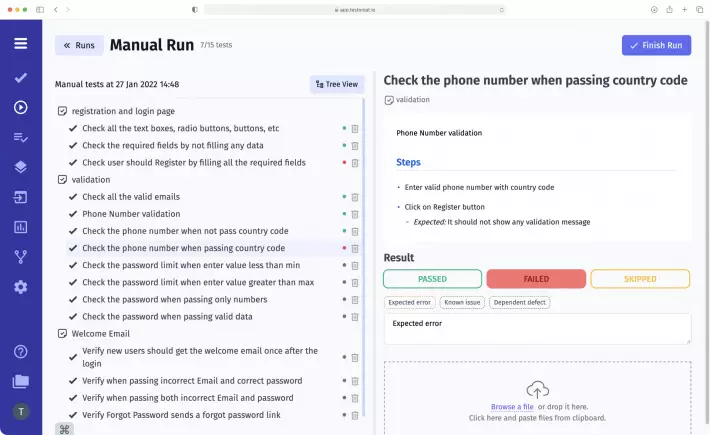Toggle the 'validation' suite checkbox in list
Viewport: 710px width, 435px height.
pyautogui.click(x=62, y=180)
